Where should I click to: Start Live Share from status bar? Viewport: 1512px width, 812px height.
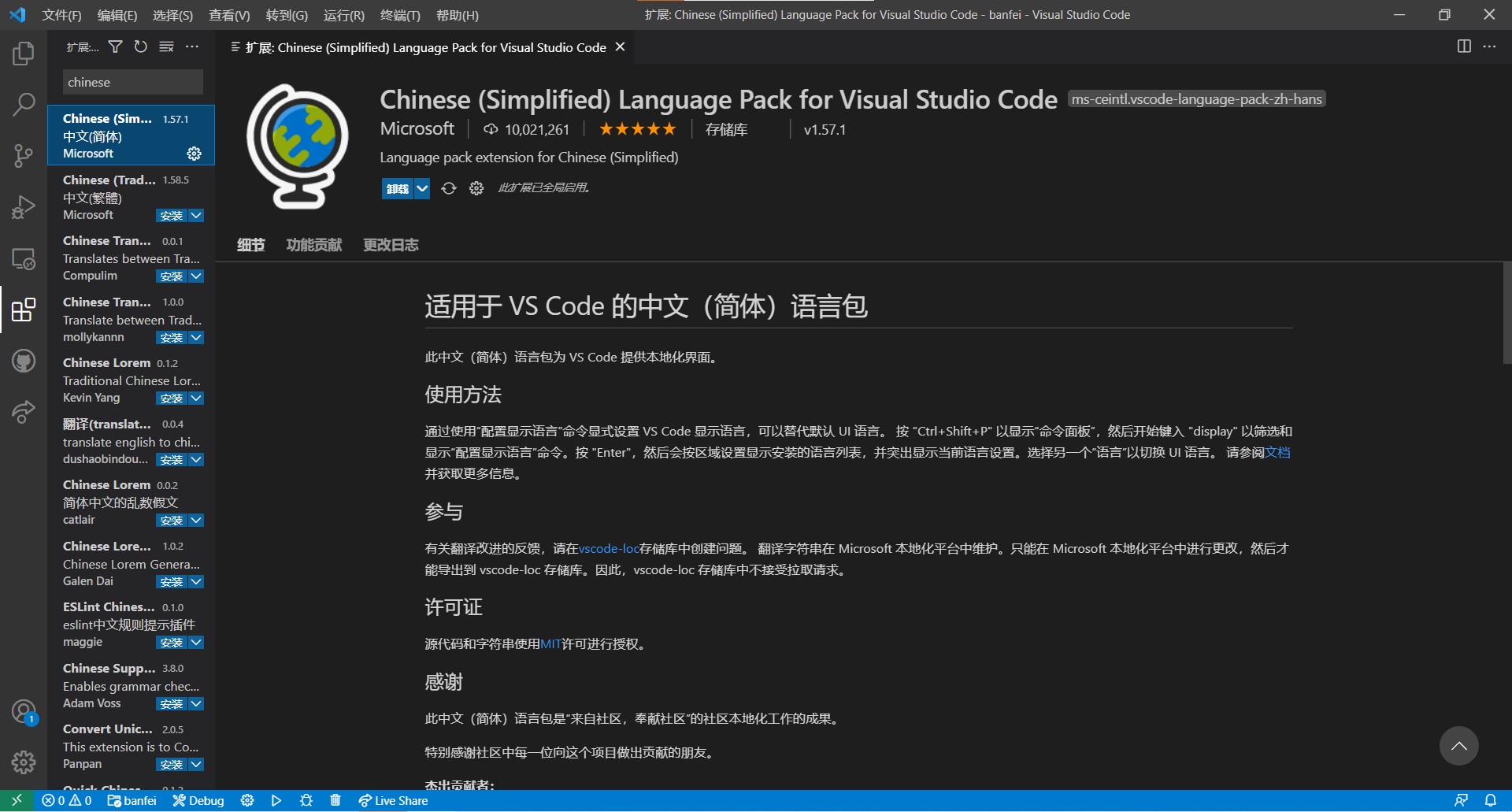click(393, 801)
